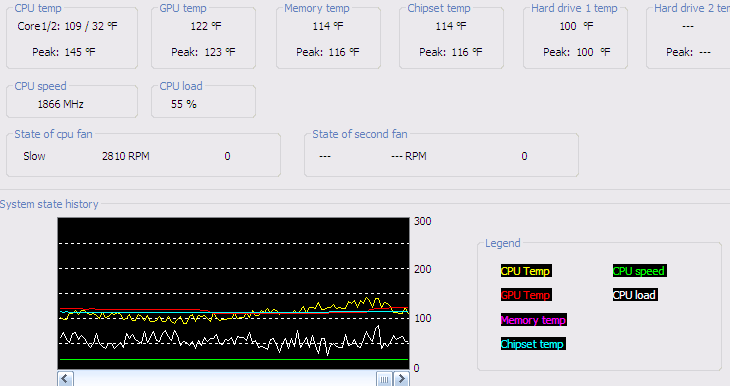Click the yellow CPU Temp legend label

click(526, 271)
